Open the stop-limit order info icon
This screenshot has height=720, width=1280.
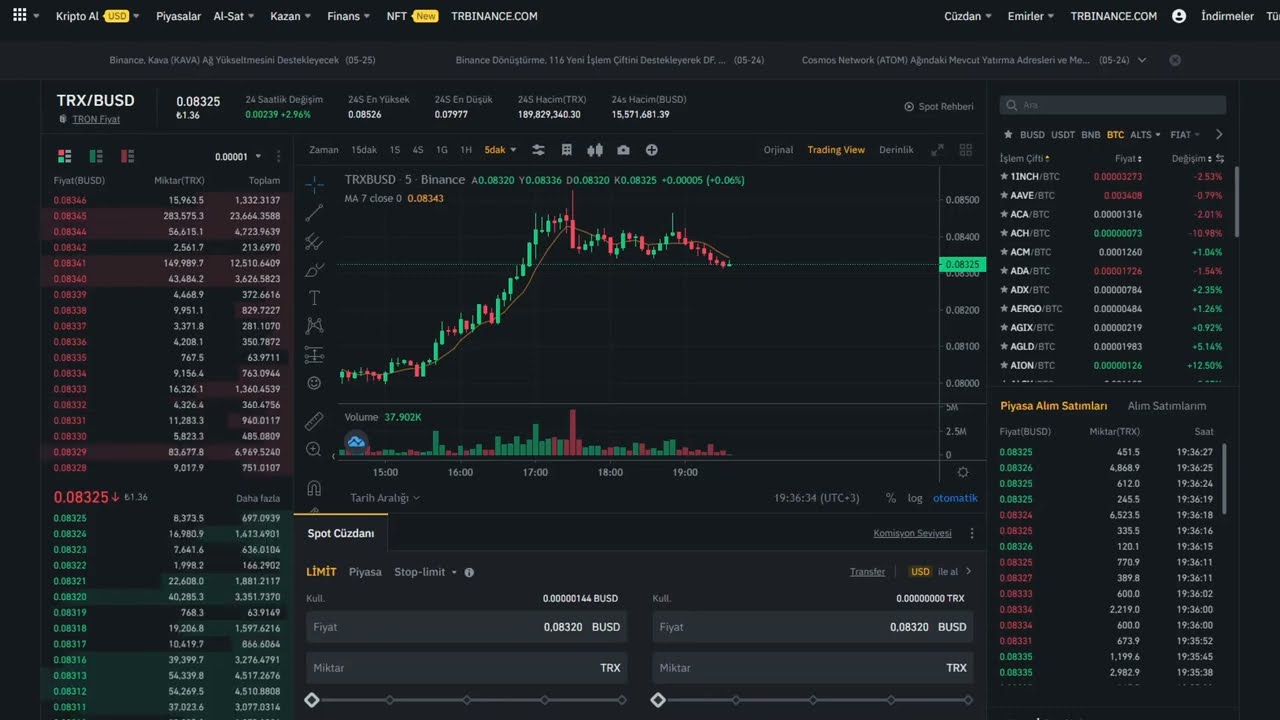pyautogui.click(x=469, y=572)
